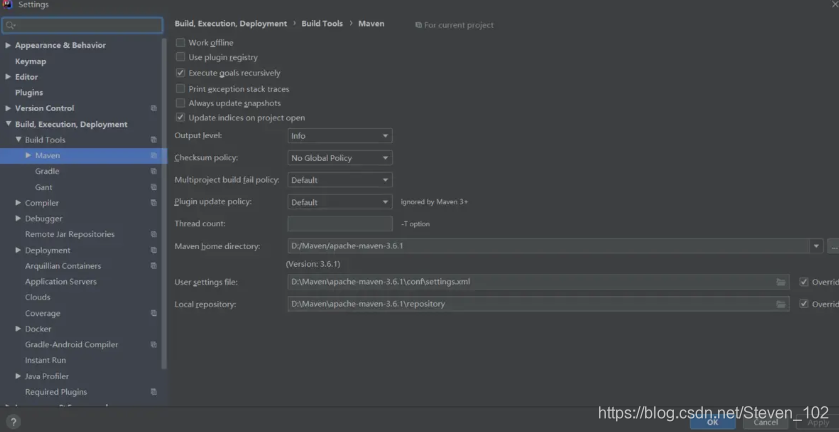
Task: Expand the Compiler tree node
Action: tap(18, 203)
